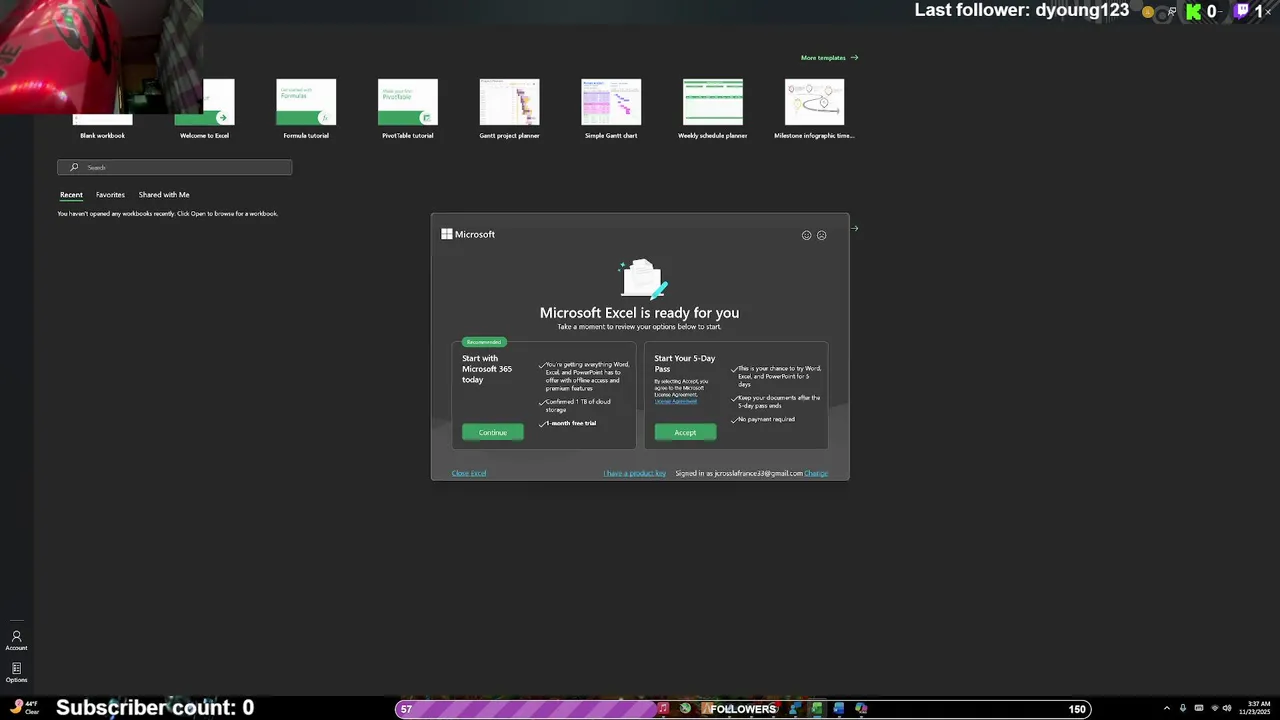
Task: Click the Excel ready document illustration
Action: coord(642,279)
